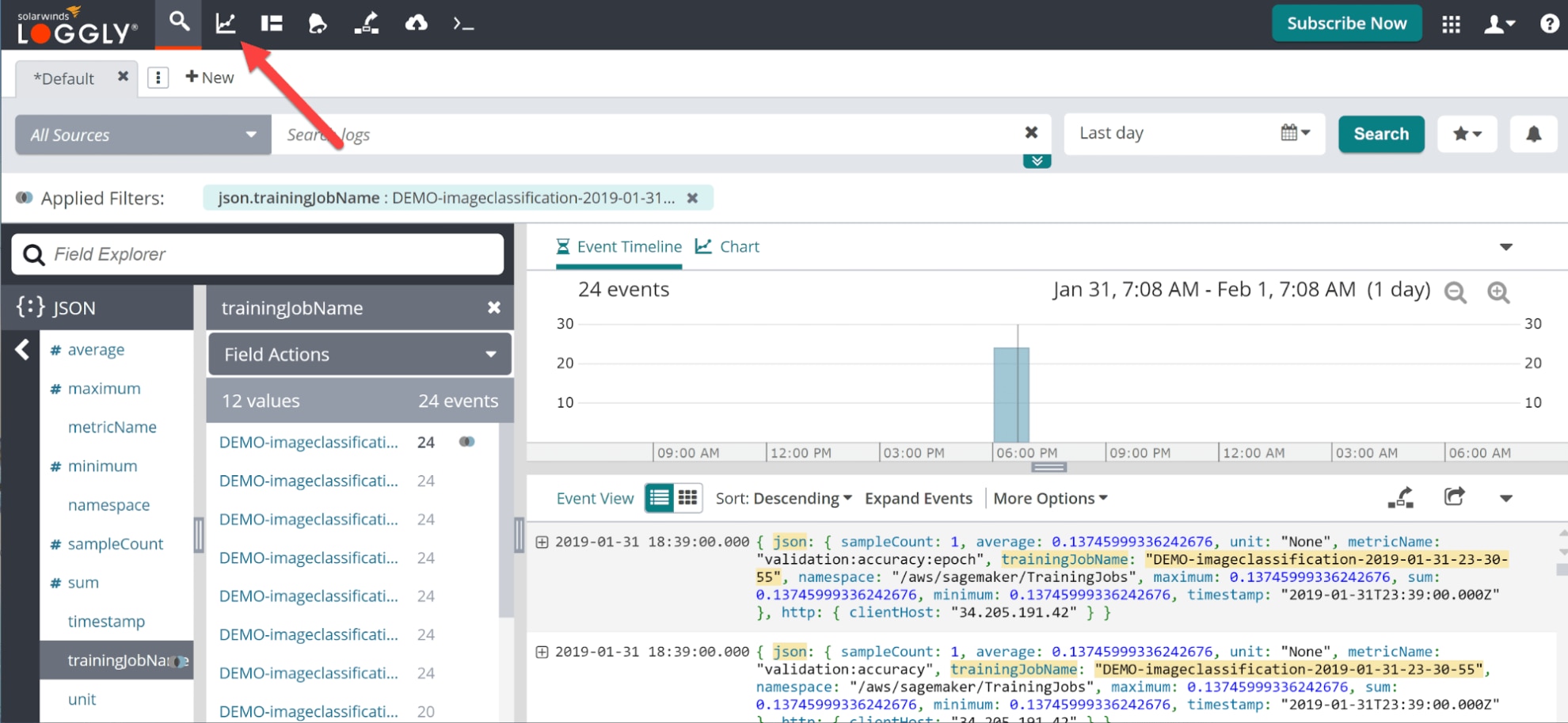Expand the Field Actions dropdown
Viewport: 1568px width, 723px height.
pyautogui.click(x=359, y=354)
